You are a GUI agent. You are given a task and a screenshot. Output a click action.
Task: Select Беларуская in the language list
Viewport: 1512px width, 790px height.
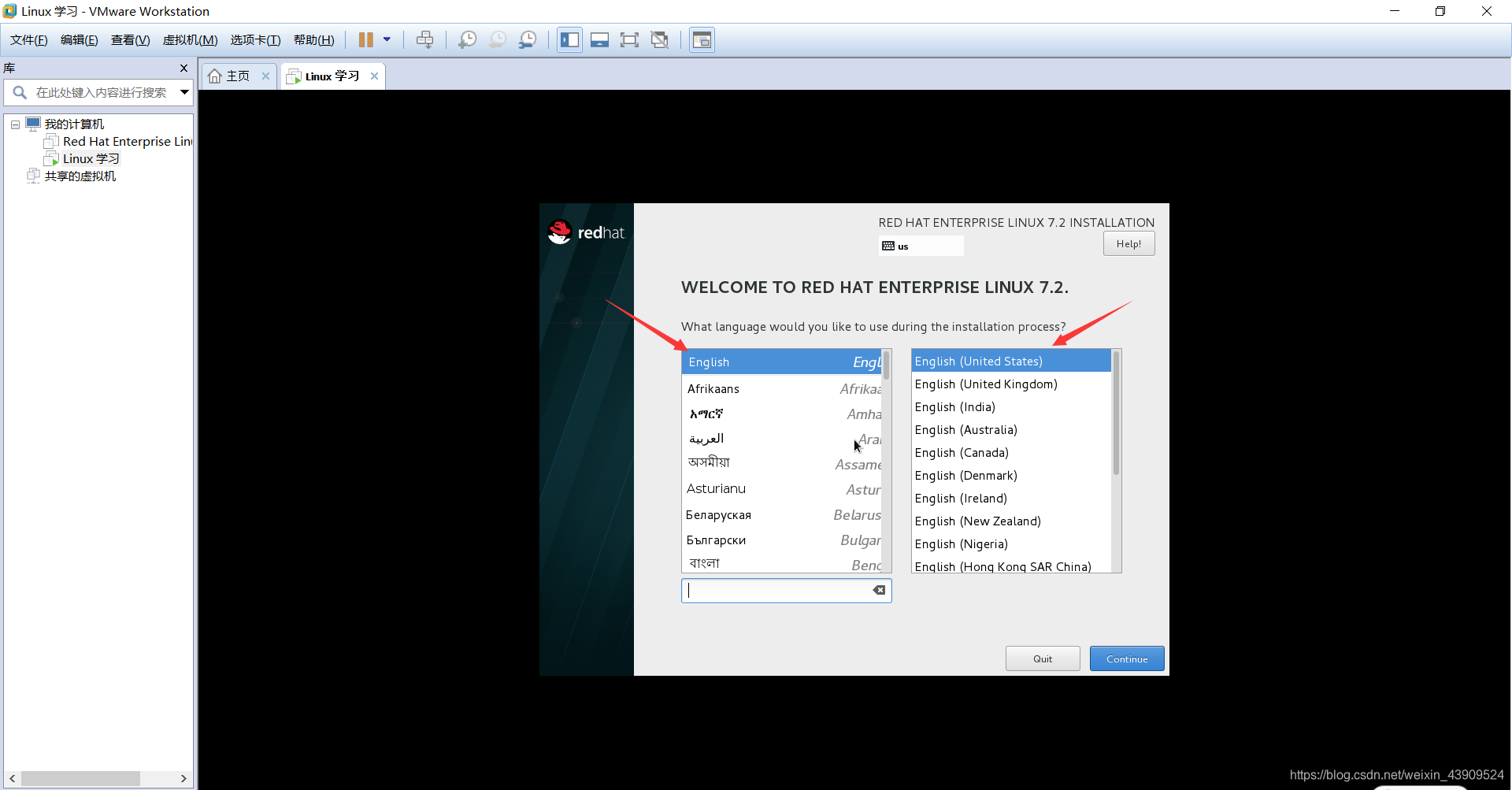click(x=781, y=514)
